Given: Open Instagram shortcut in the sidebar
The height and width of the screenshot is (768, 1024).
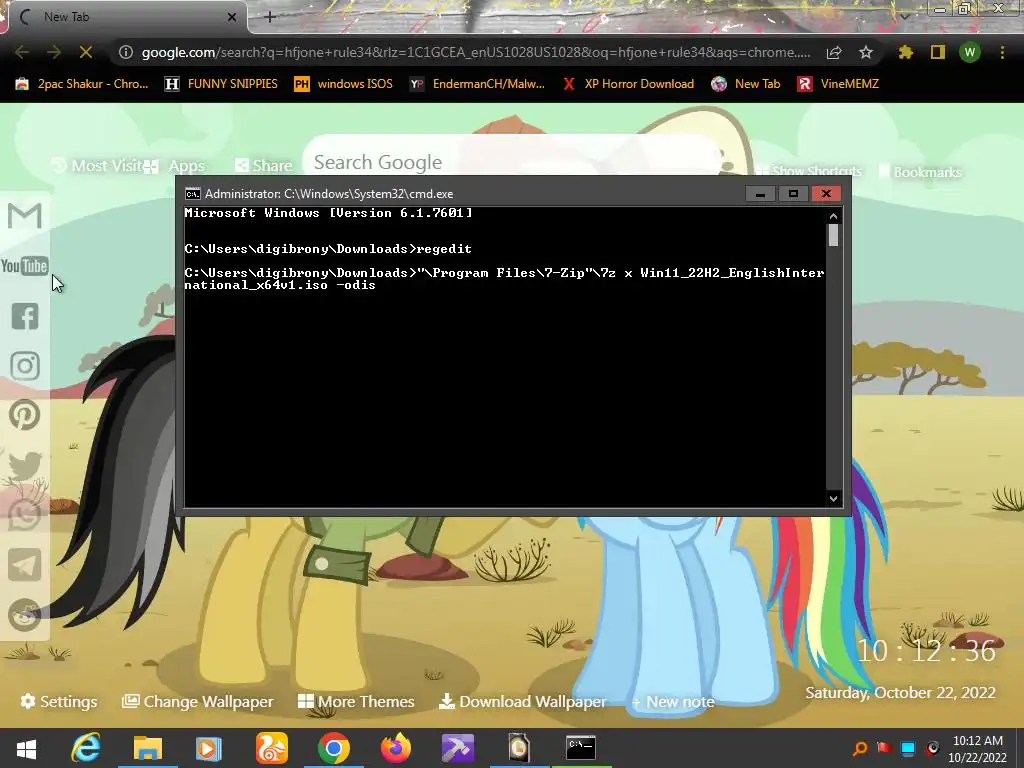Looking at the screenshot, I should pos(25,366).
